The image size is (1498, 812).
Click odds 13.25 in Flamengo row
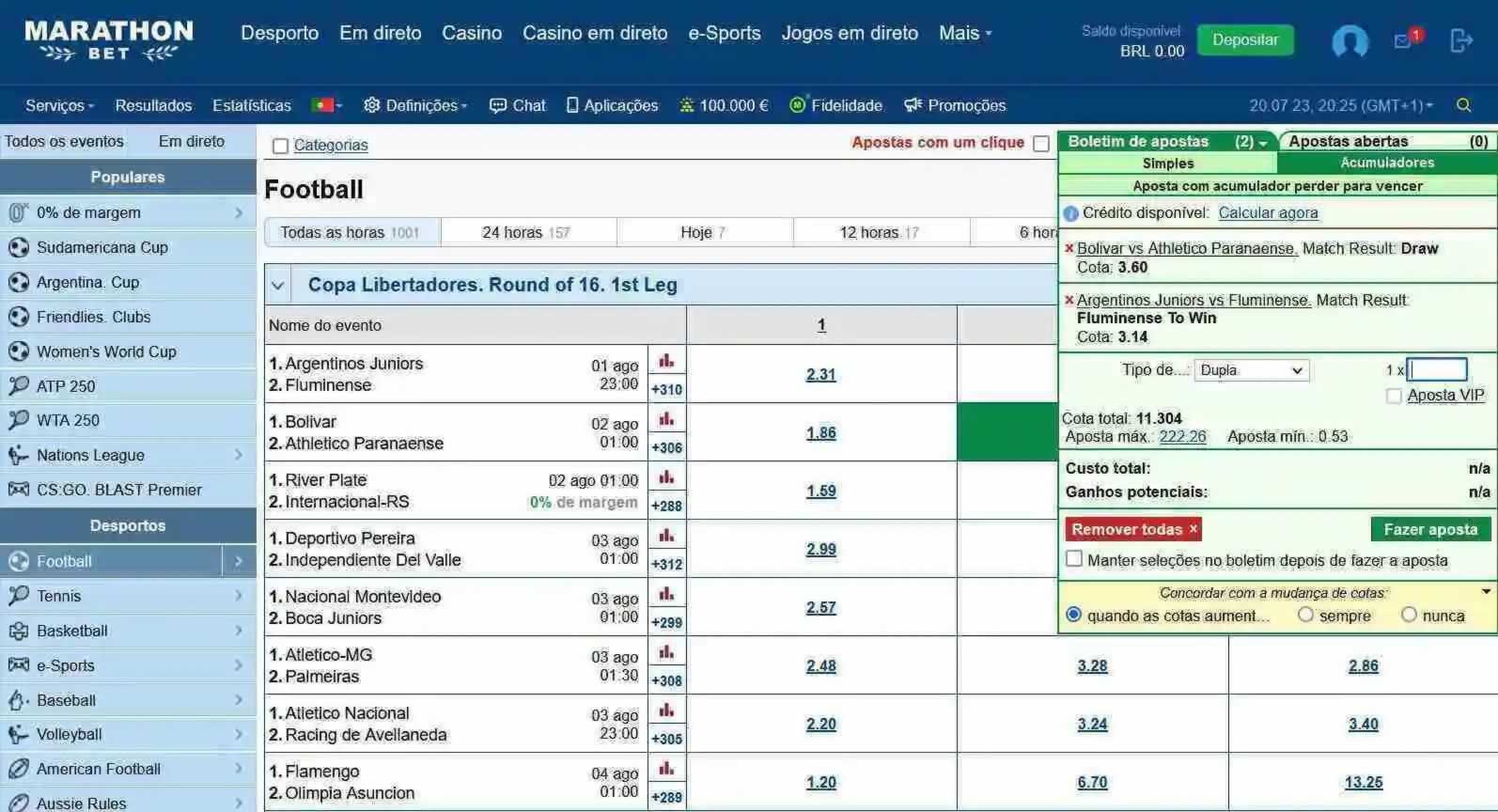(x=1363, y=782)
